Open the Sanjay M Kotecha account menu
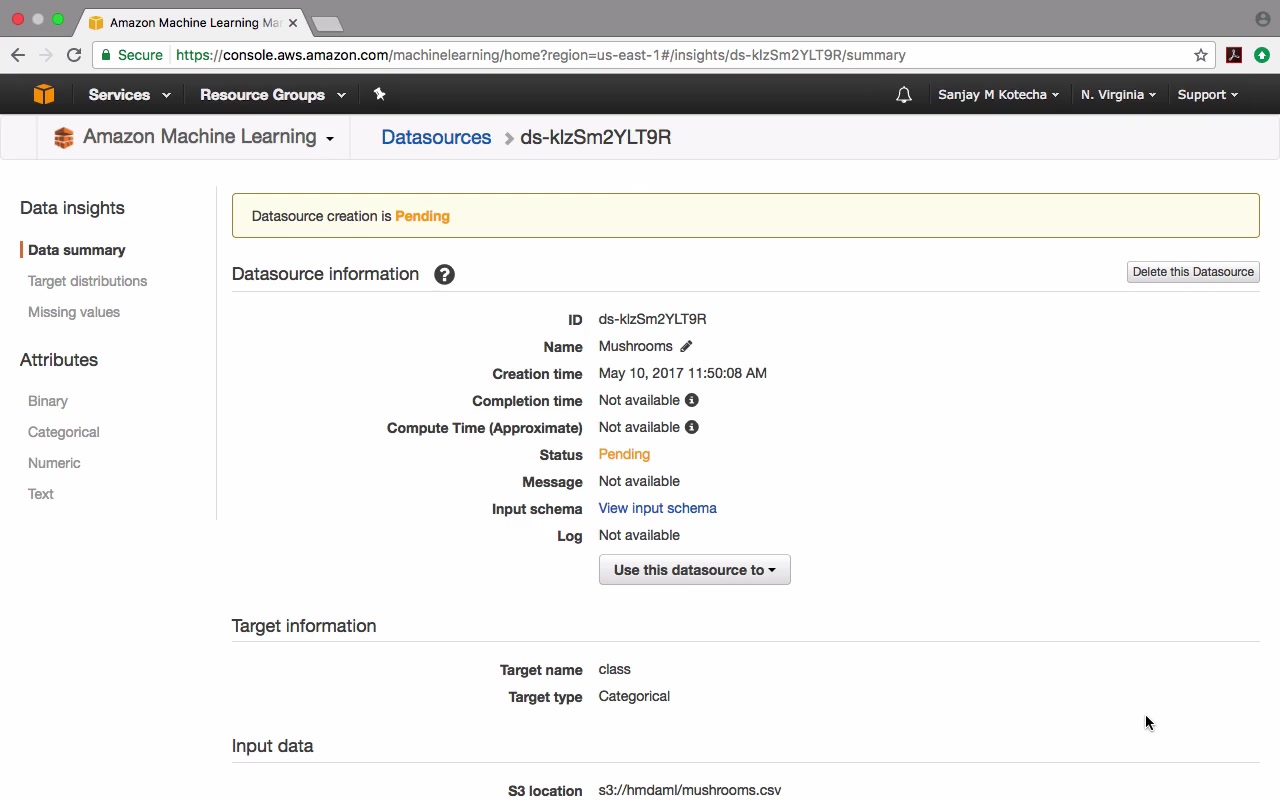The image size is (1280, 800). [x=998, y=95]
